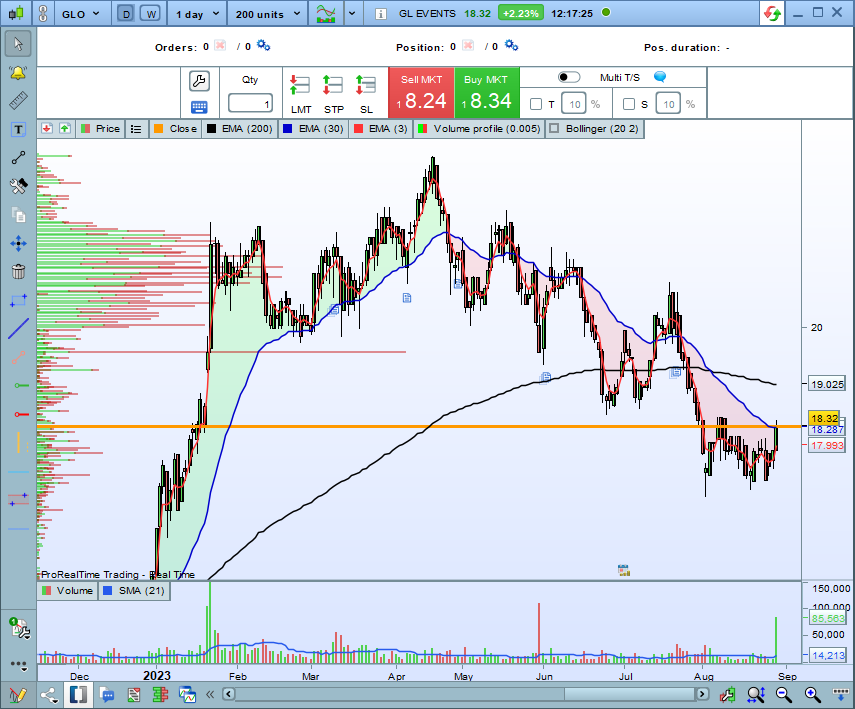Viewport: 855px width, 709px height.
Task: Open the hammer and wrench tools icon
Action: coord(18,186)
